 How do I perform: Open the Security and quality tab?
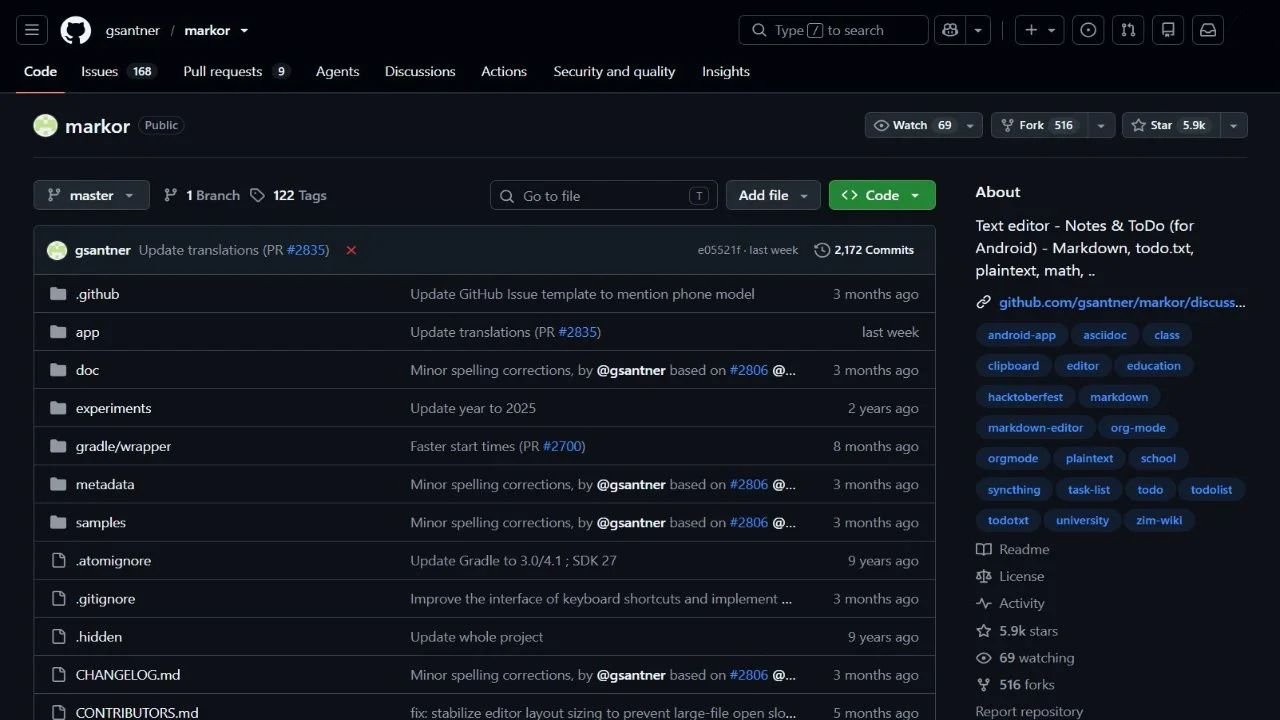coord(614,71)
